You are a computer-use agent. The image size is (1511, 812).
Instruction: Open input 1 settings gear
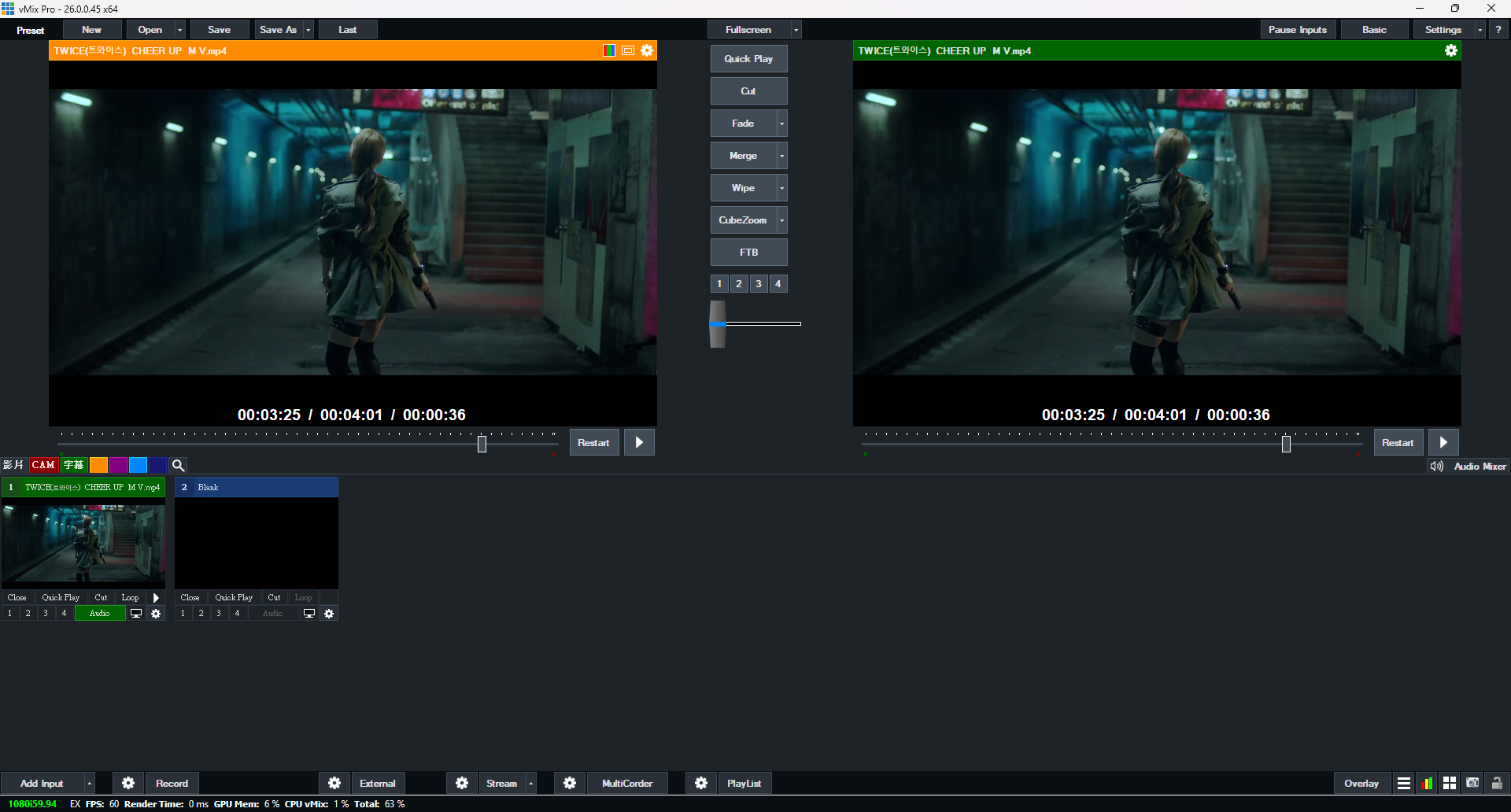(156, 614)
